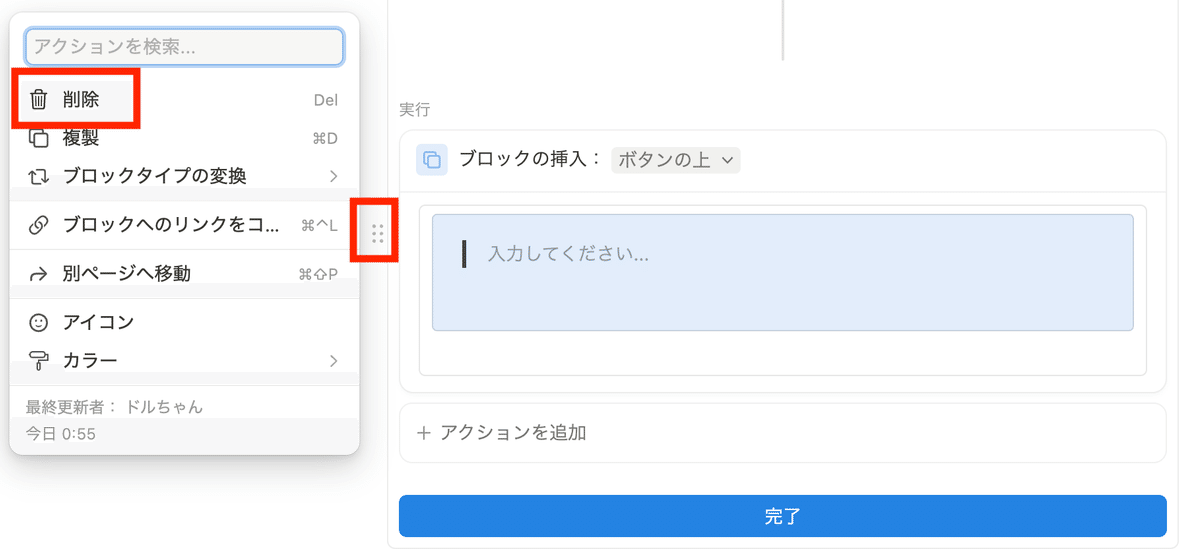Image resolution: width=1200 pixels, height=549 pixels.
Task: Click the 今日 0:55 timestamp
Action: point(61,434)
